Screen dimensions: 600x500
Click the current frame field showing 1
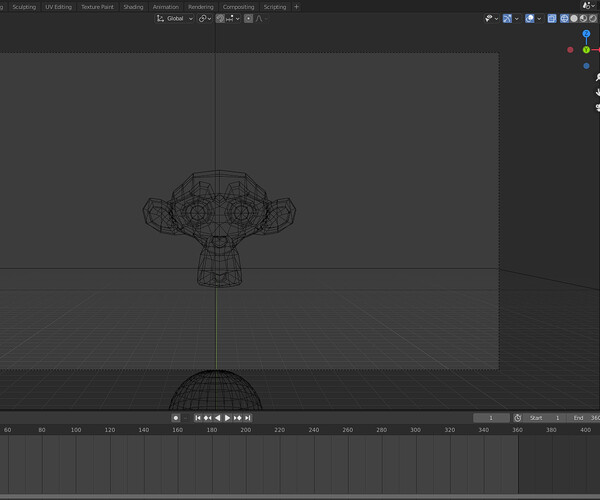pyautogui.click(x=491, y=418)
